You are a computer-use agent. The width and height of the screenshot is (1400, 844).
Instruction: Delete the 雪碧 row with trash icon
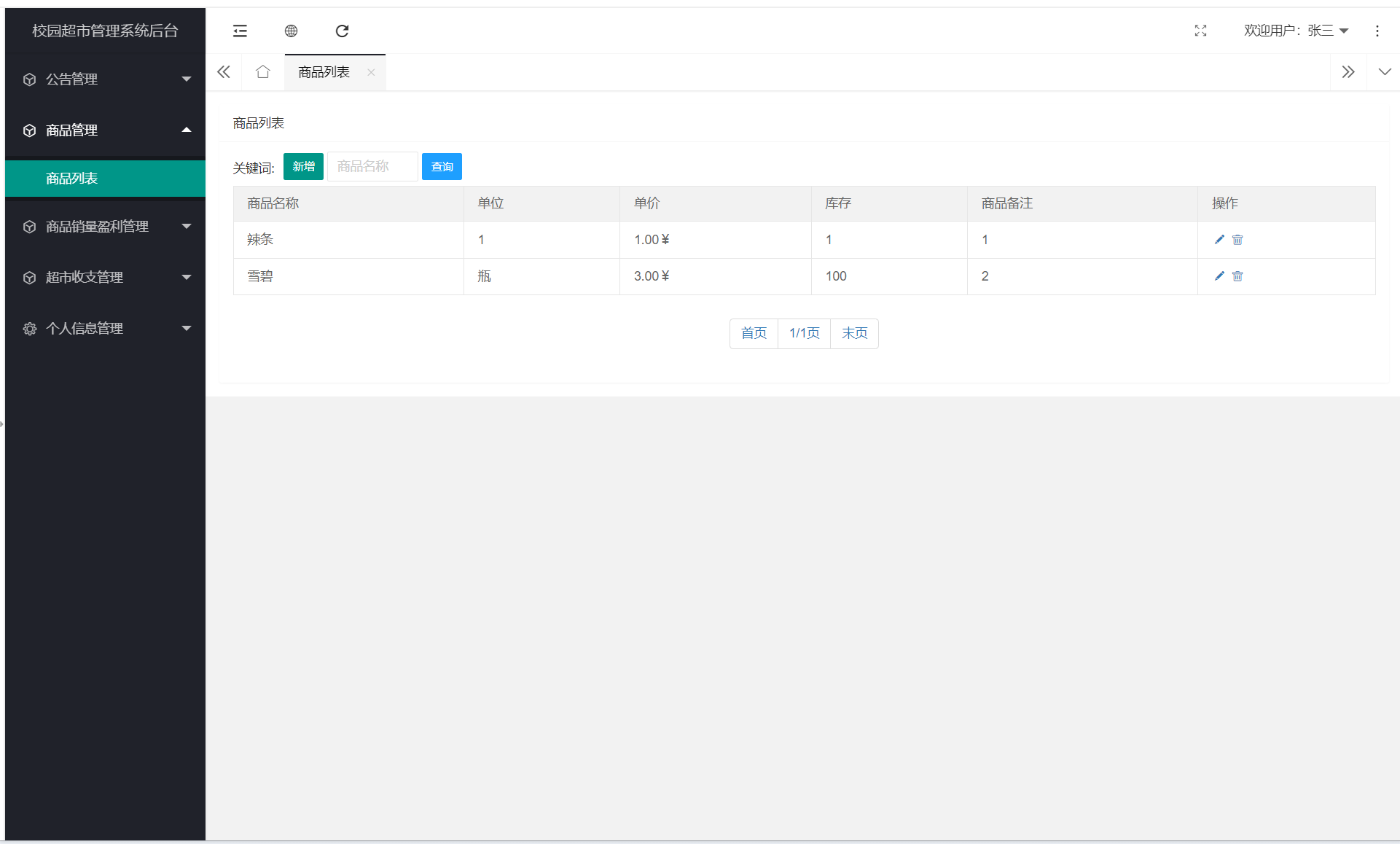[1237, 276]
